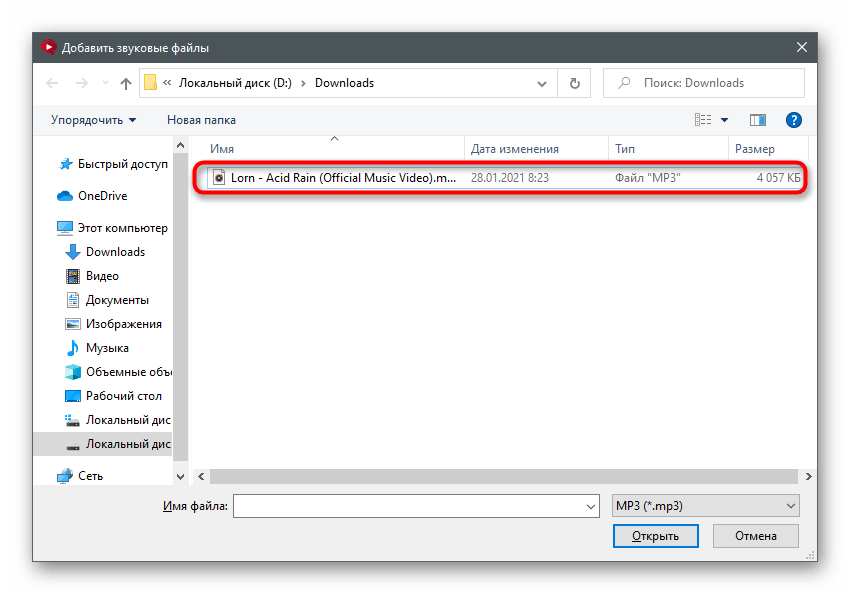Click the Back navigation arrow
This screenshot has width=850, height=594.
52,83
